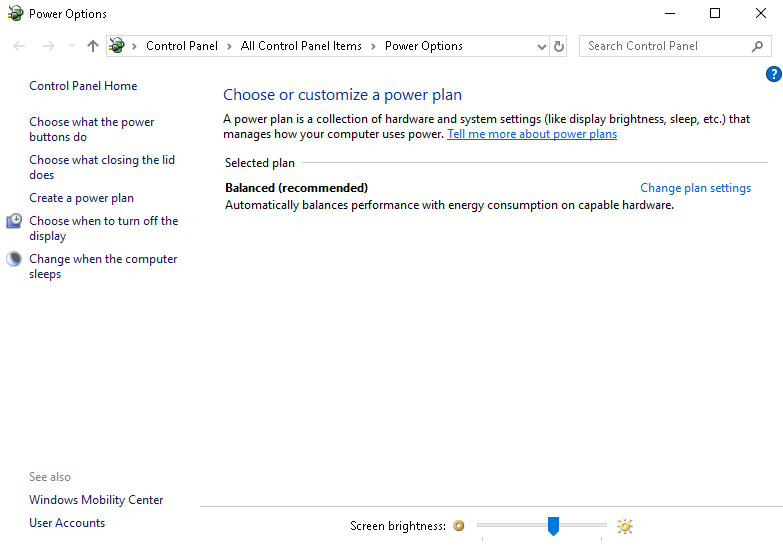
Task: Focus the Search Control Panel field
Action: (675, 46)
